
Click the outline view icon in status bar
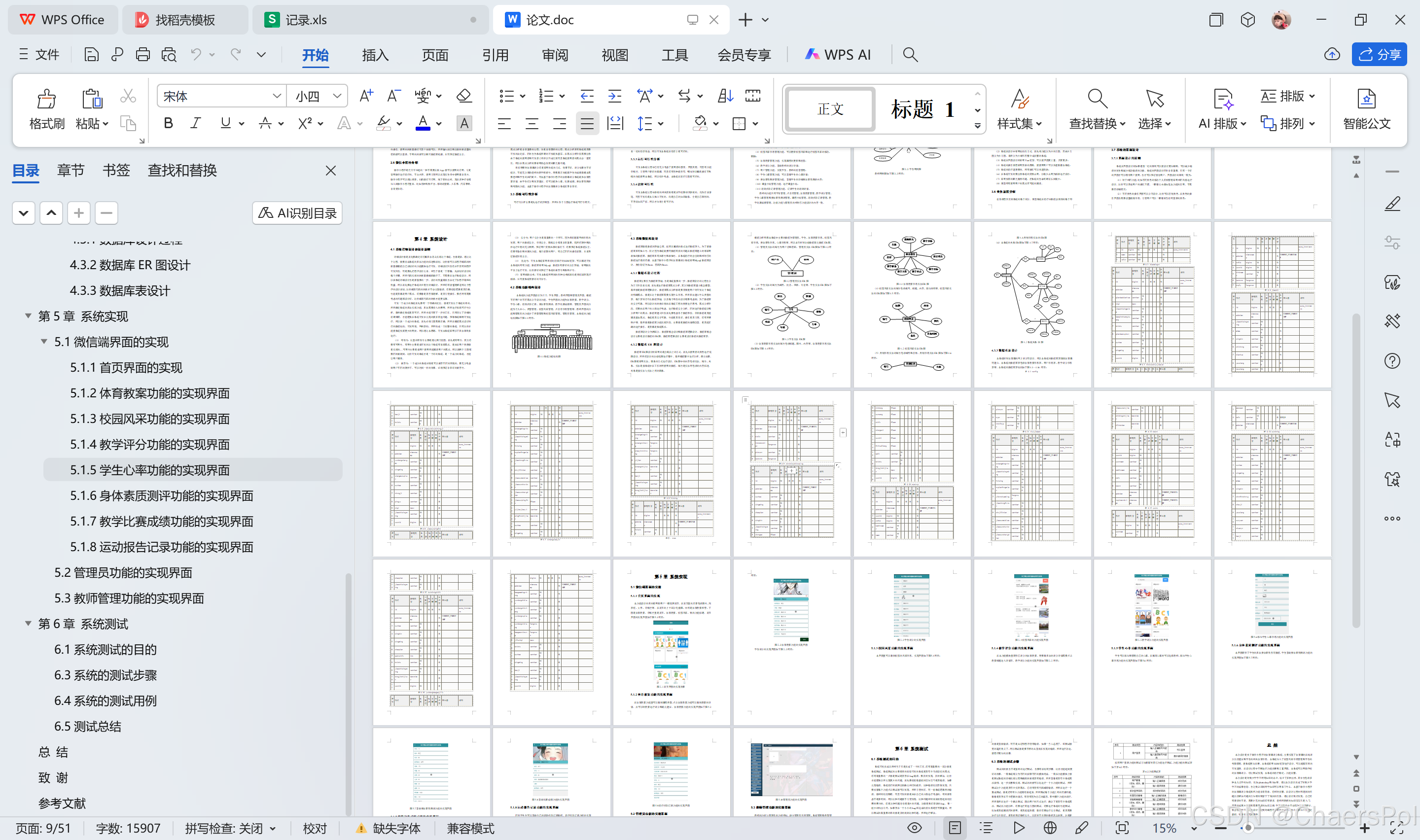tap(986, 828)
